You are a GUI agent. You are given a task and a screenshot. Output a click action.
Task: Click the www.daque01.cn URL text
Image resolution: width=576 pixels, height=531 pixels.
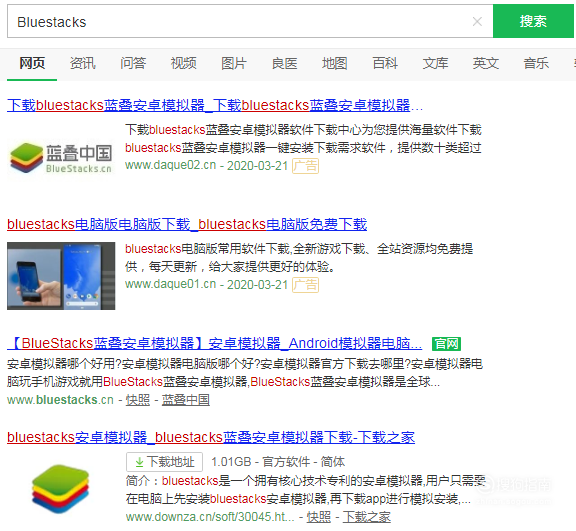(170, 285)
